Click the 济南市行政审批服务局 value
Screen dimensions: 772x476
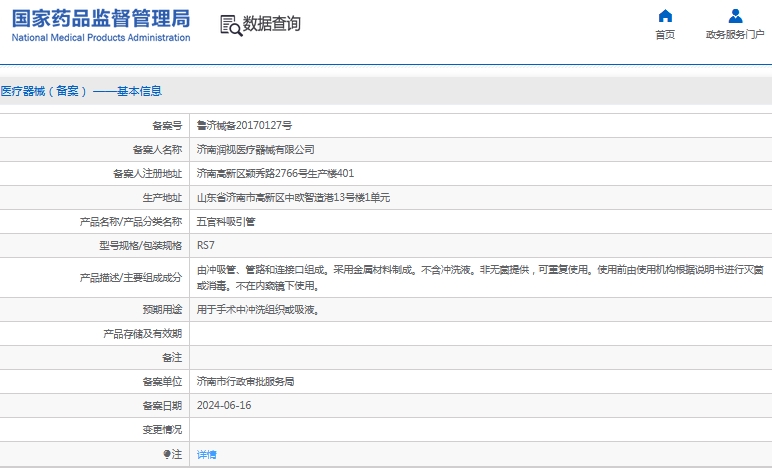pos(245,381)
